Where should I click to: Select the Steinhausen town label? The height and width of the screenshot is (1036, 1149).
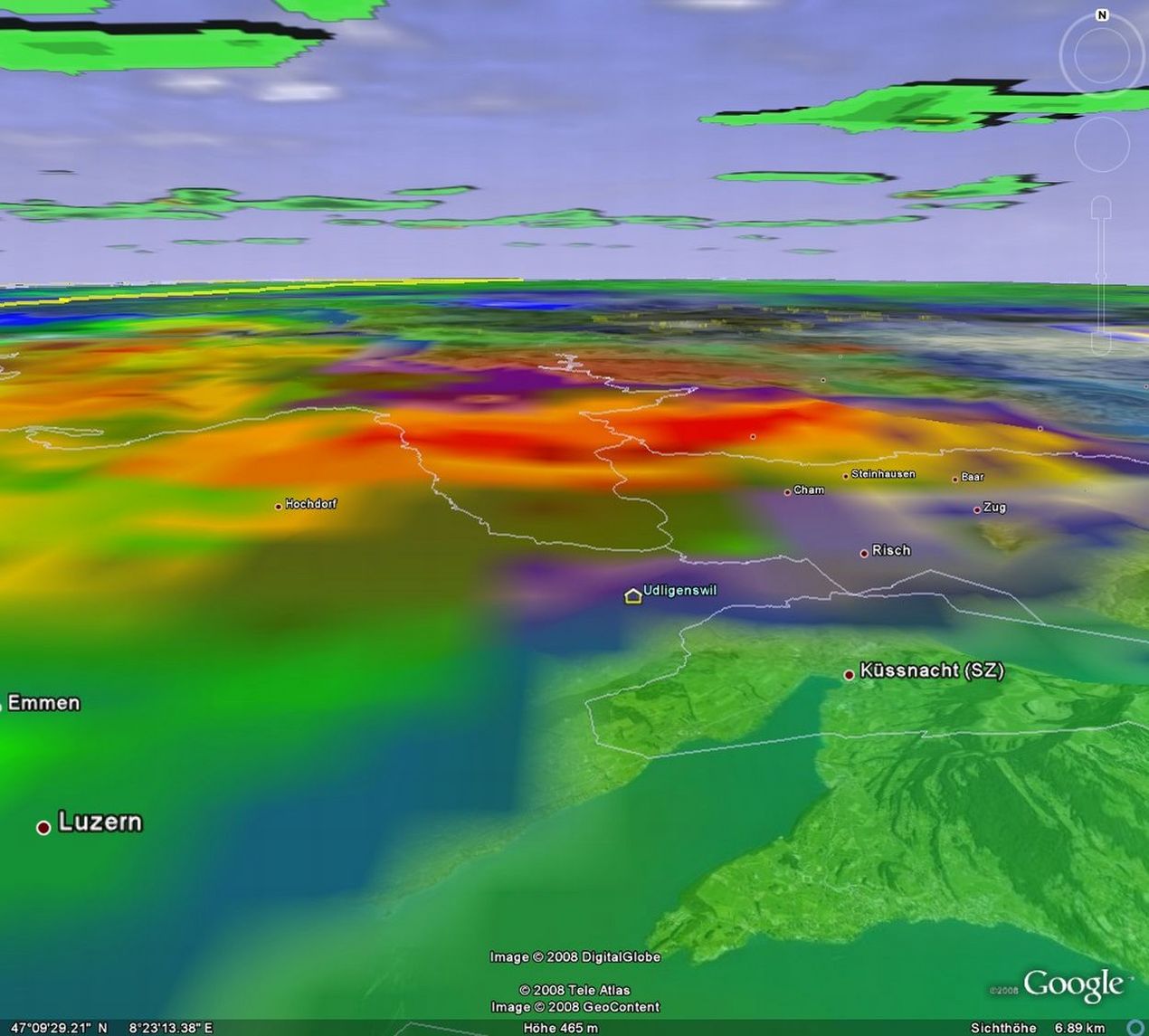[883, 474]
